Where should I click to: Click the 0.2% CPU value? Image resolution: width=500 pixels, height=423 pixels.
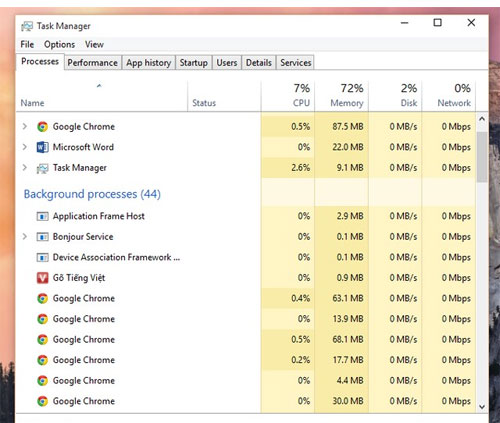pyautogui.click(x=301, y=360)
